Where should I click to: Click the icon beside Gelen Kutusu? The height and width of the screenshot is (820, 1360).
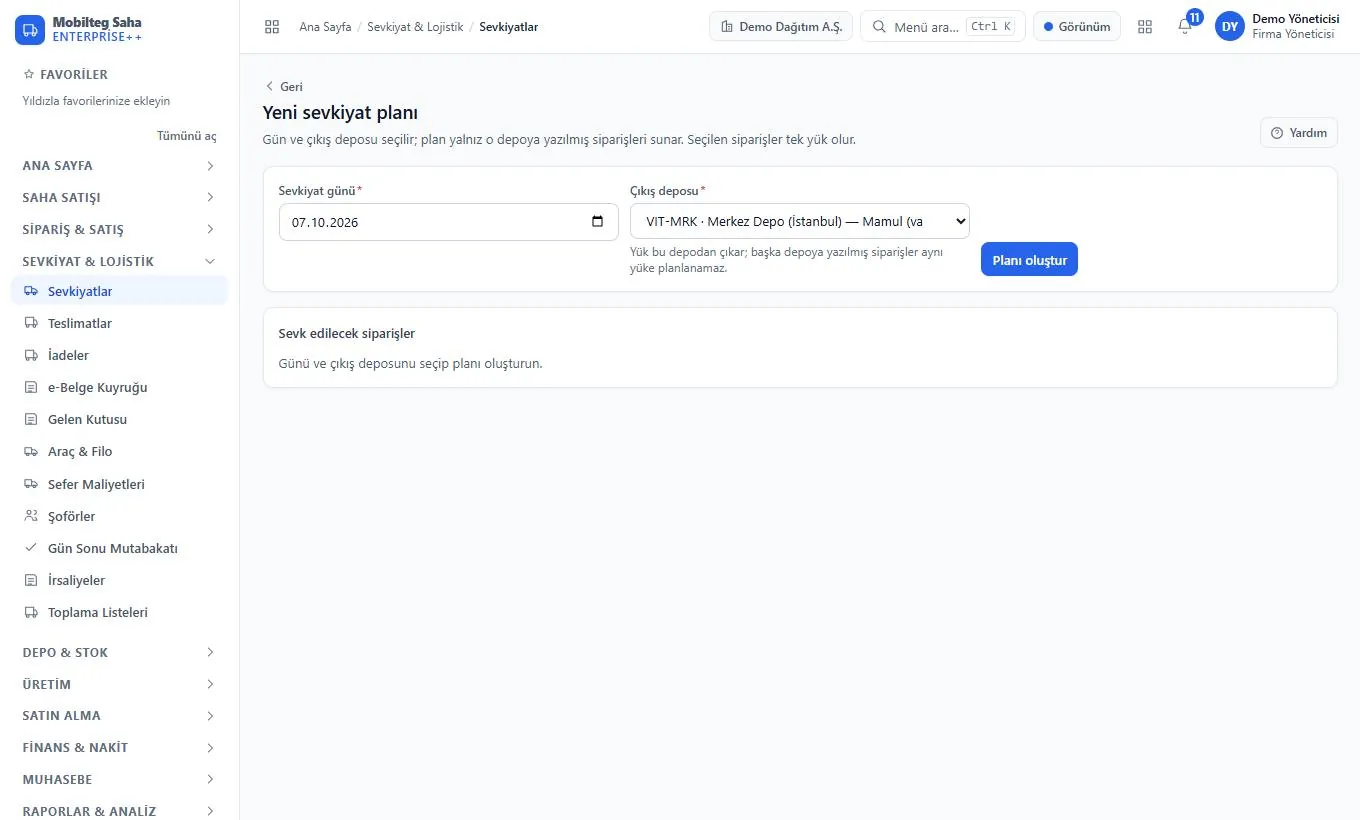coord(30,419)
